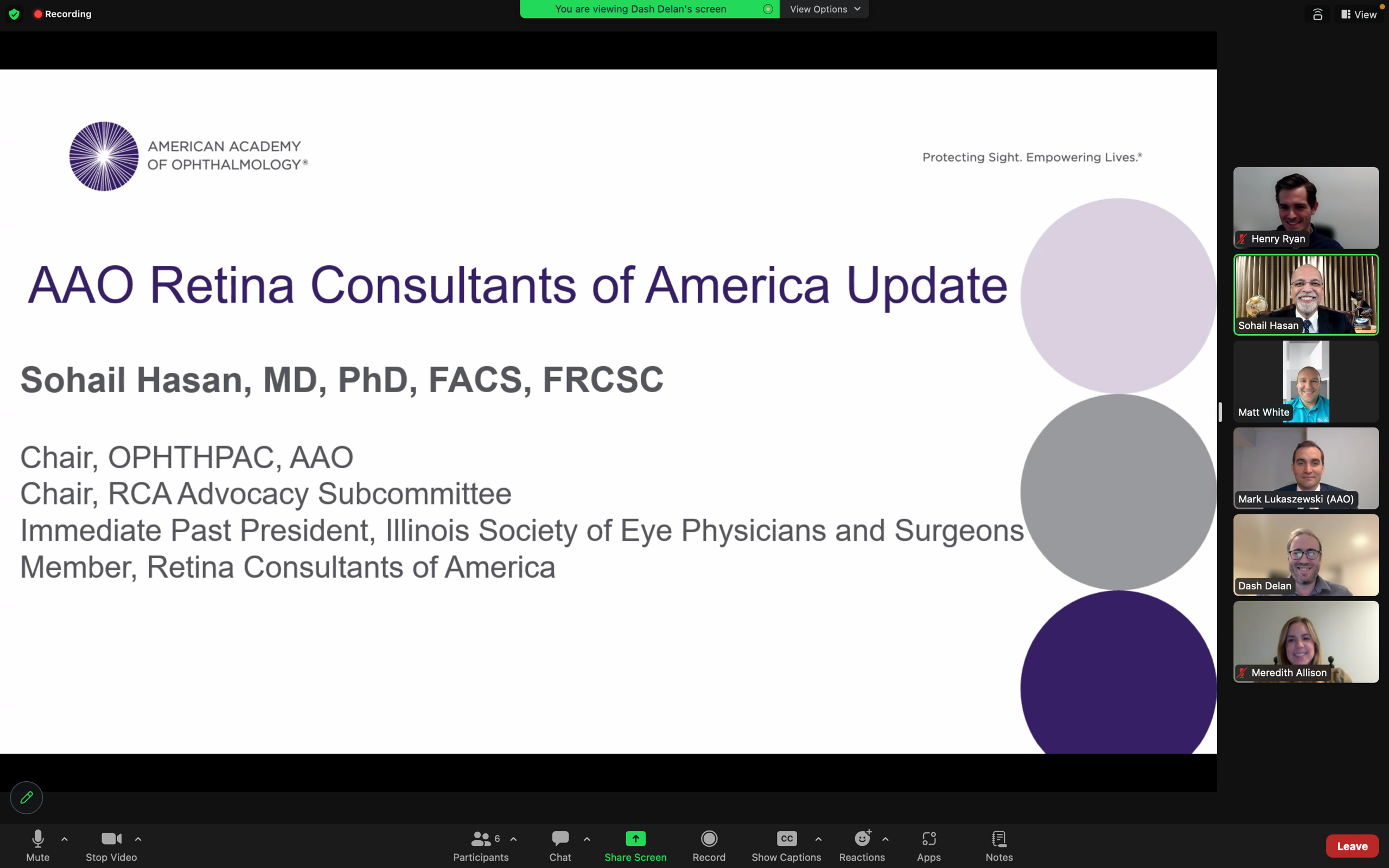Click the red Leave button
1389x868 pixels.
pyautogui.click(x=1352, y=846)
